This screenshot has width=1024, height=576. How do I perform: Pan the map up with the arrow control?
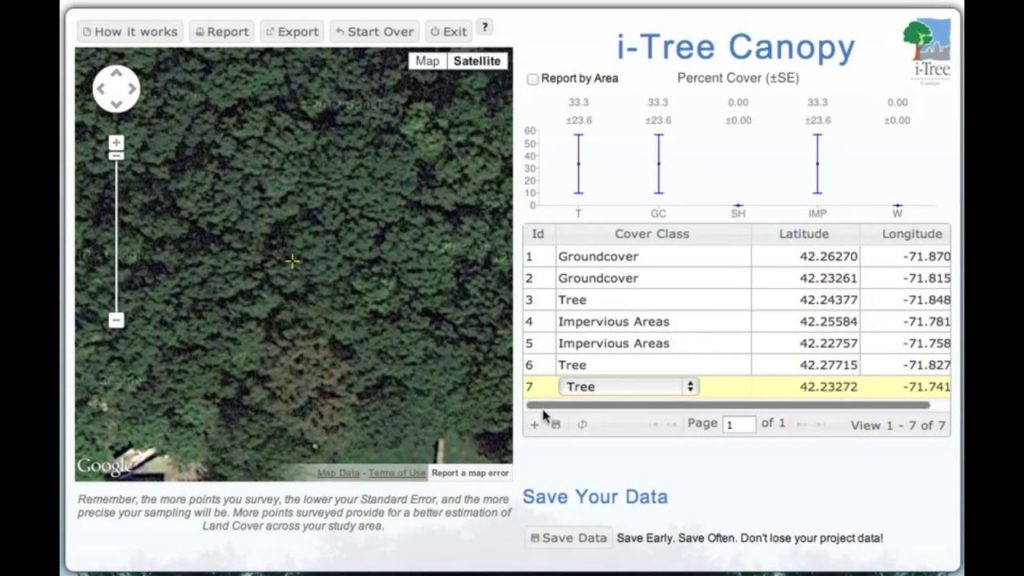(116, 73)
